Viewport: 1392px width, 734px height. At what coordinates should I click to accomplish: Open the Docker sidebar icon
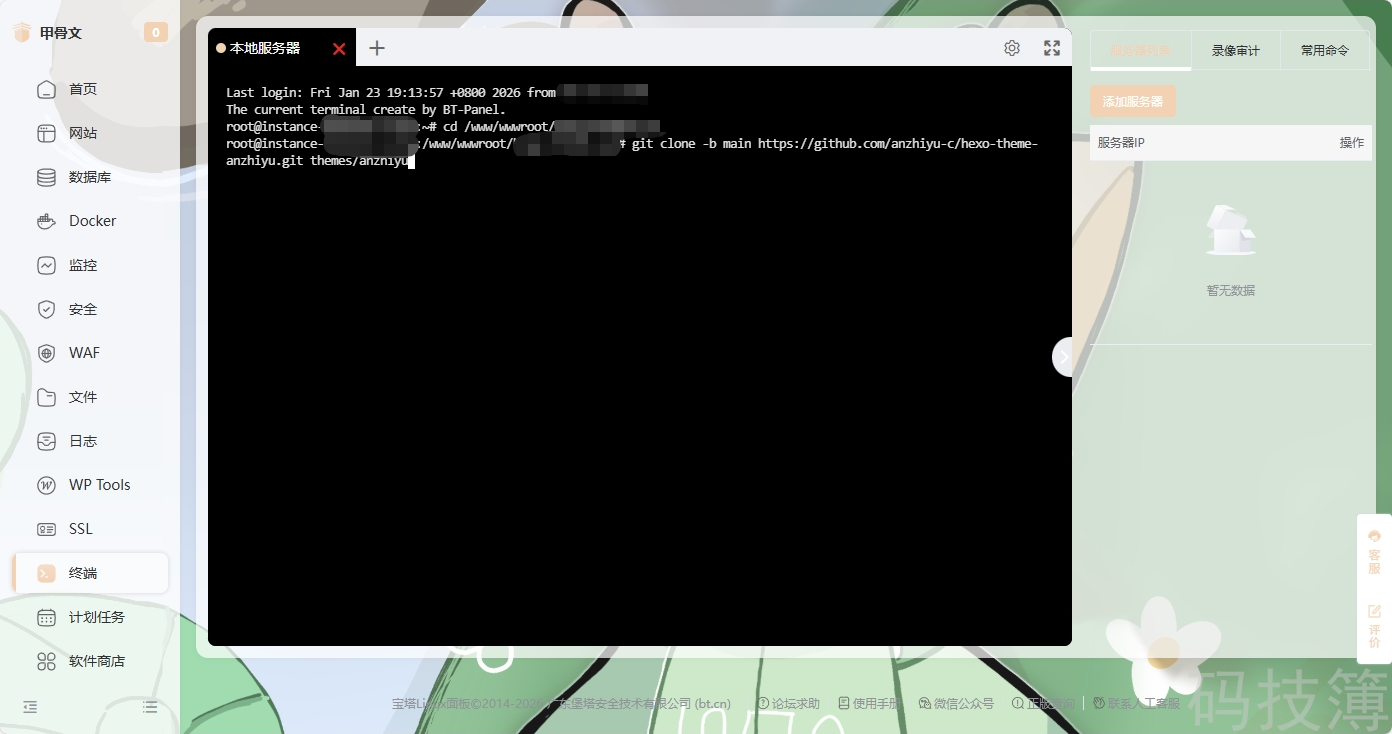coord(46,221)
